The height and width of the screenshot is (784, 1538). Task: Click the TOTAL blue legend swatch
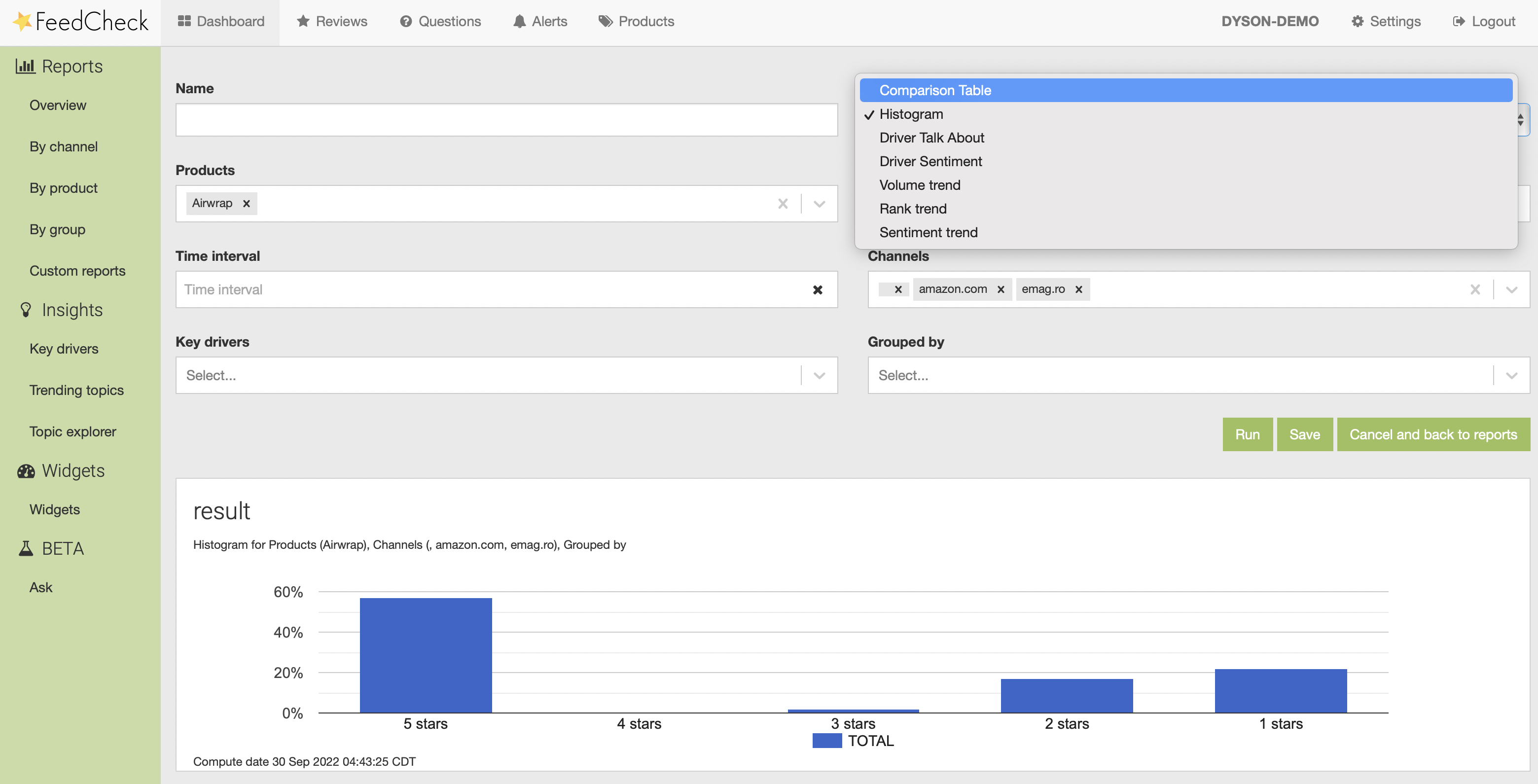click(827, 741)
